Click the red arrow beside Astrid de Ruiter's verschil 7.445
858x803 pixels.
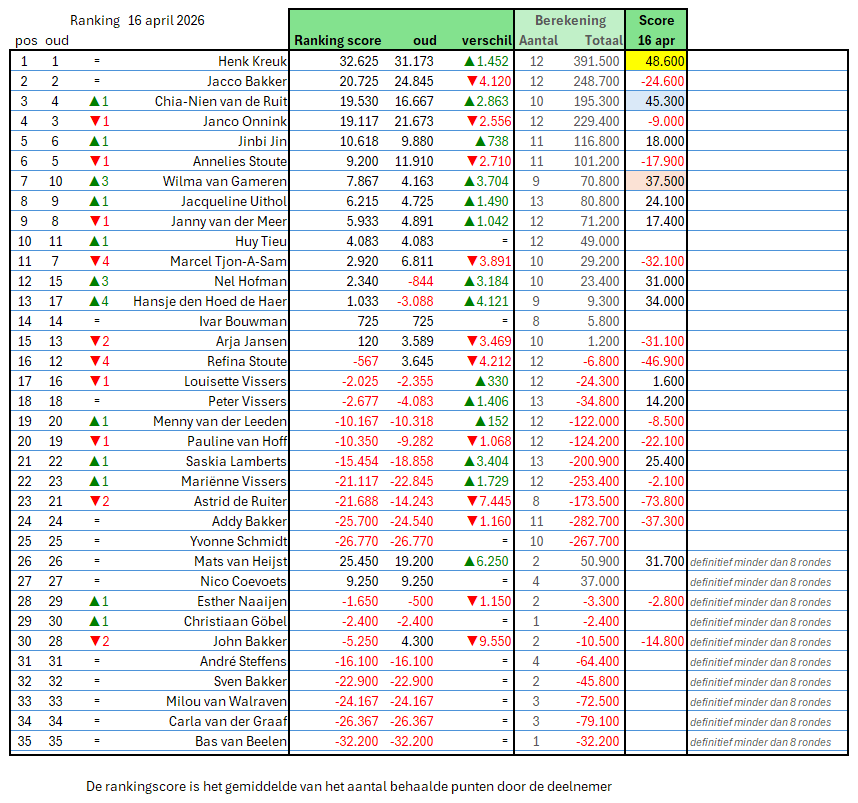pos(468,501)
